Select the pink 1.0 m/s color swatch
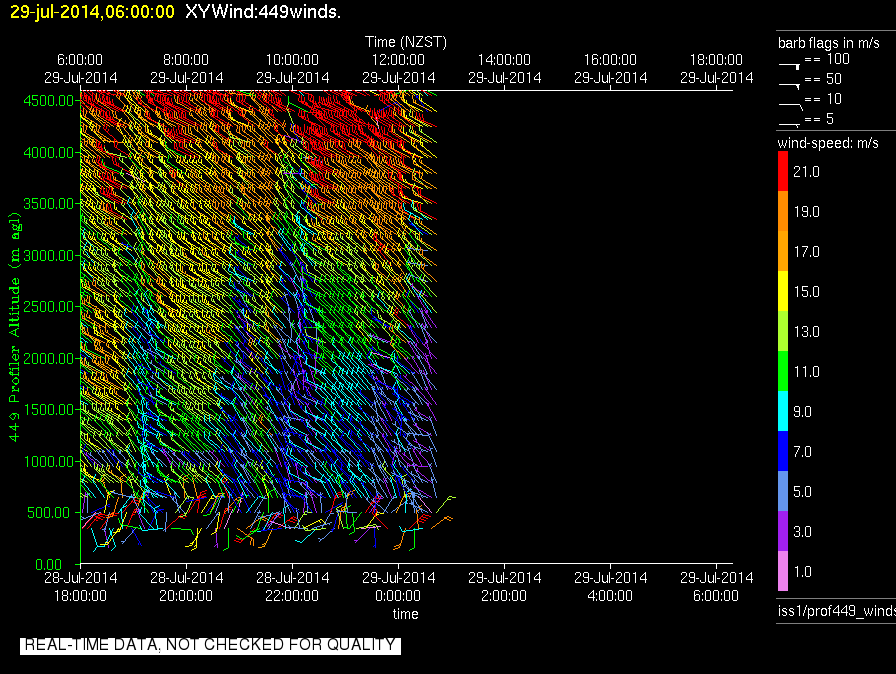896x674 pixels. pyautogui.click(x=783, y=571)
